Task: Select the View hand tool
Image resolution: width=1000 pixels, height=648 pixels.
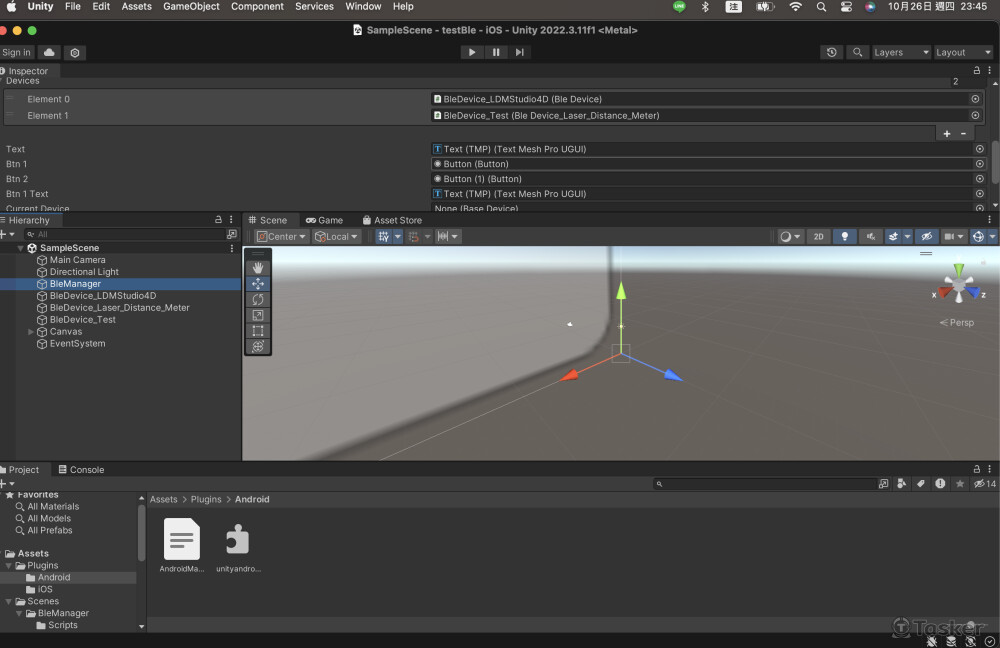Action: [x=258, y=267]
